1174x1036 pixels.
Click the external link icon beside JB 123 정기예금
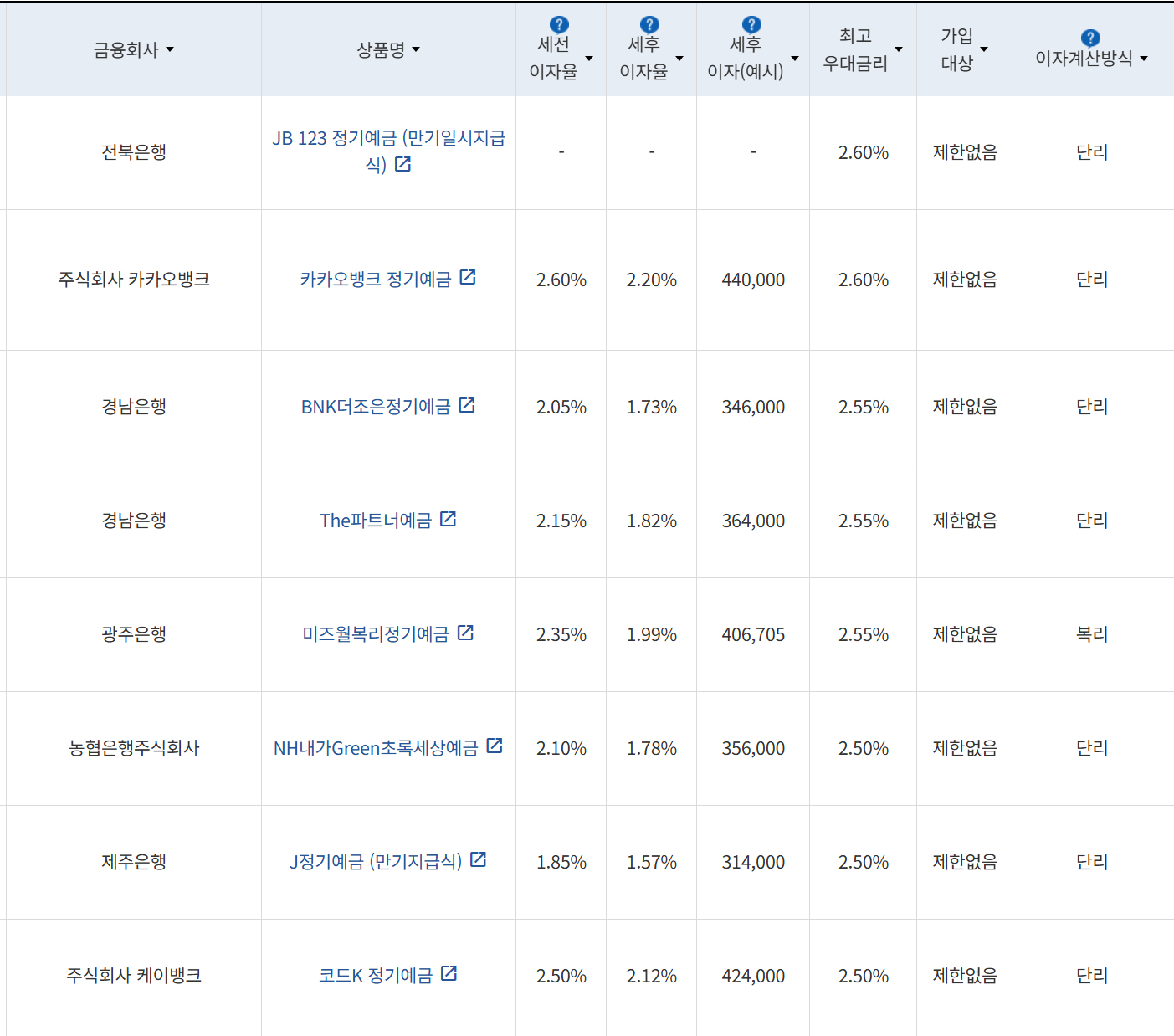403,164
